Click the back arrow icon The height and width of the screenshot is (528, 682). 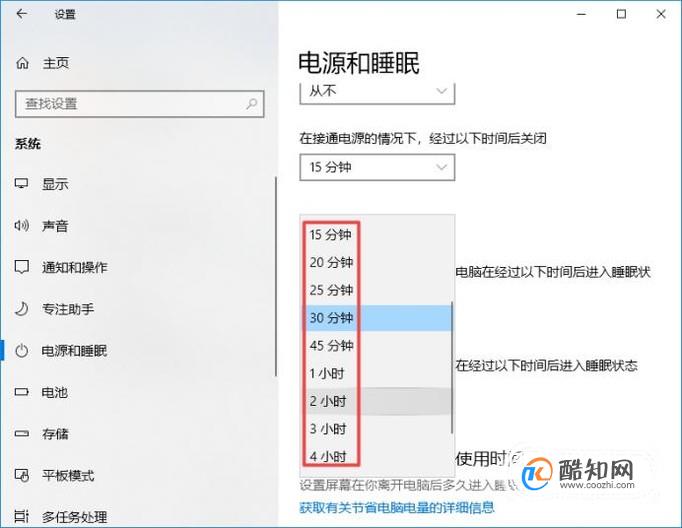pyautogui.click(x=21, y=14)
